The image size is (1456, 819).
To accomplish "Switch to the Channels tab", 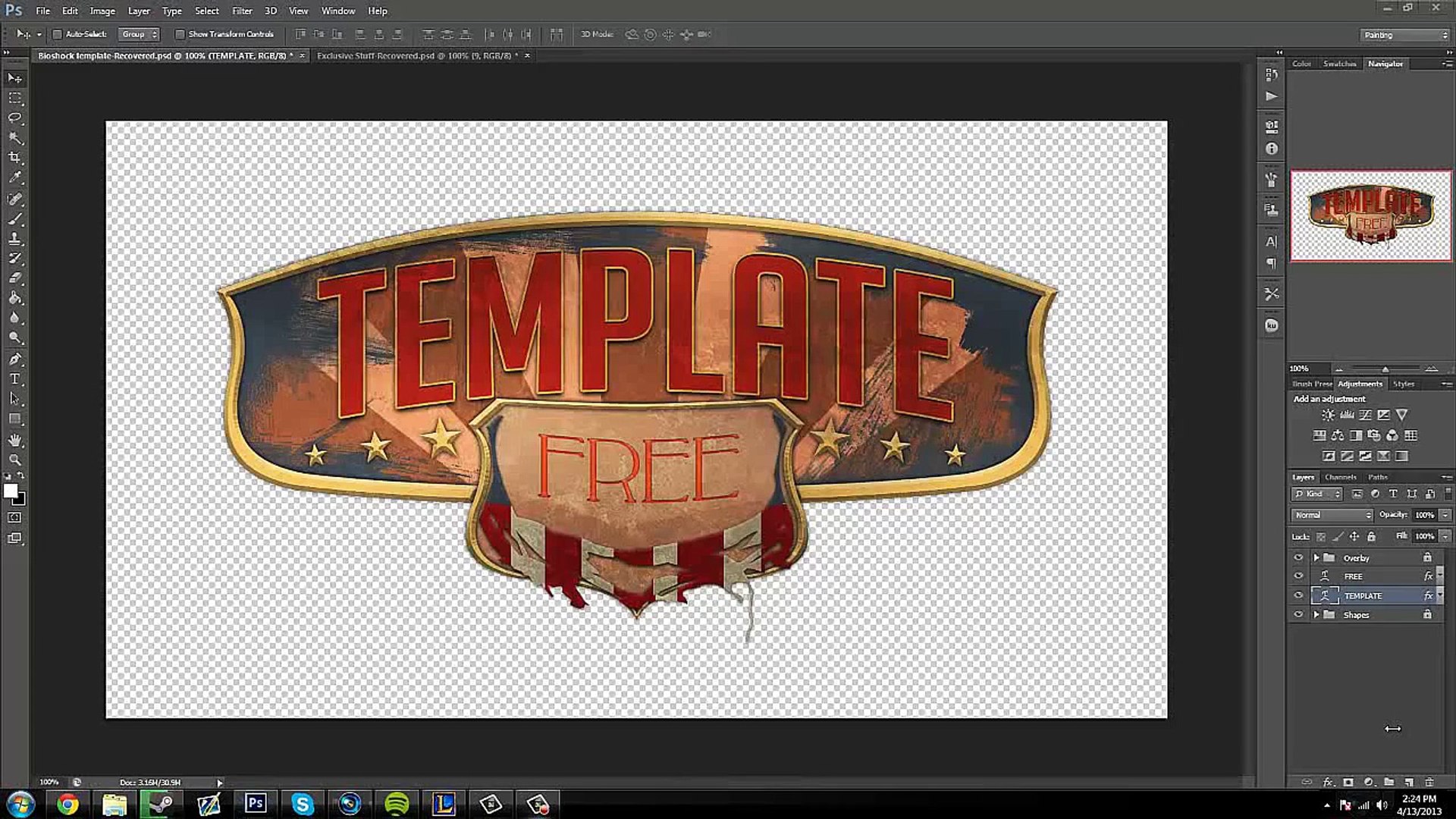I will [x=1340, y=477].
